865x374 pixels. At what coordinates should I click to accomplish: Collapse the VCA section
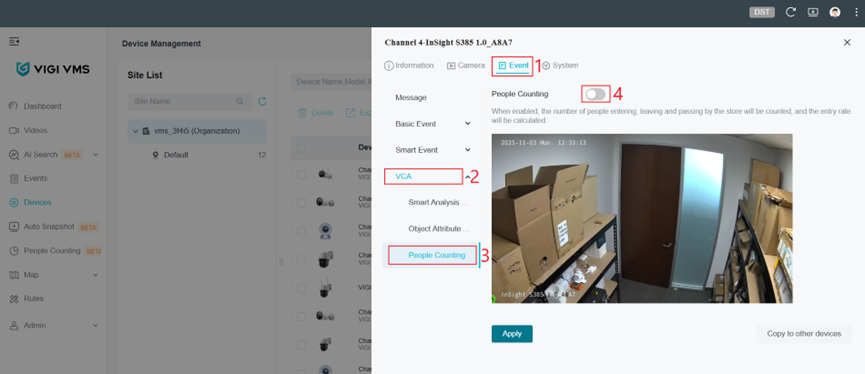click(x=467, y=177)
